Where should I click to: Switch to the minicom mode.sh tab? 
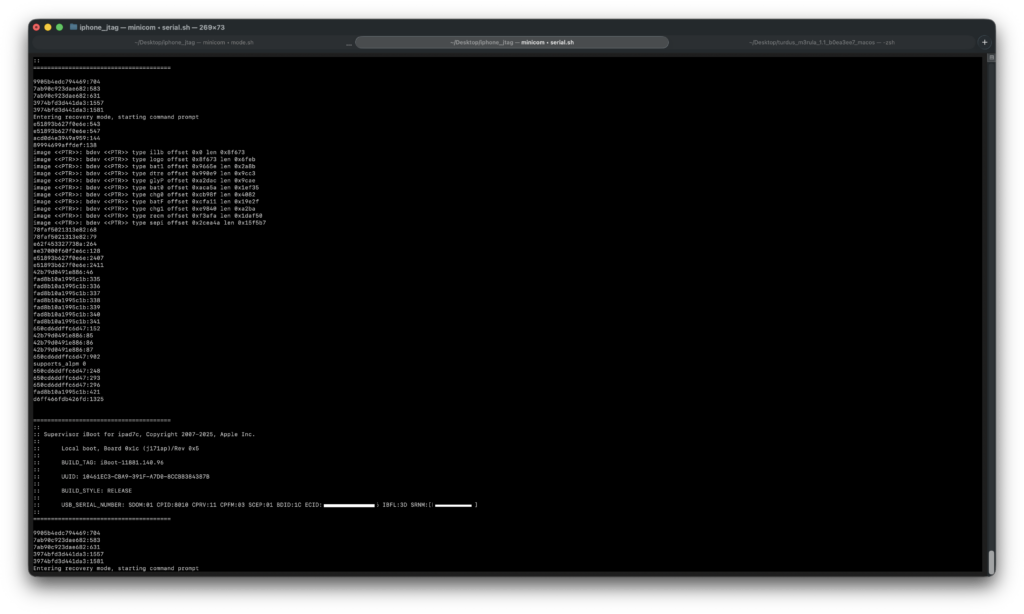pos(194,42)
